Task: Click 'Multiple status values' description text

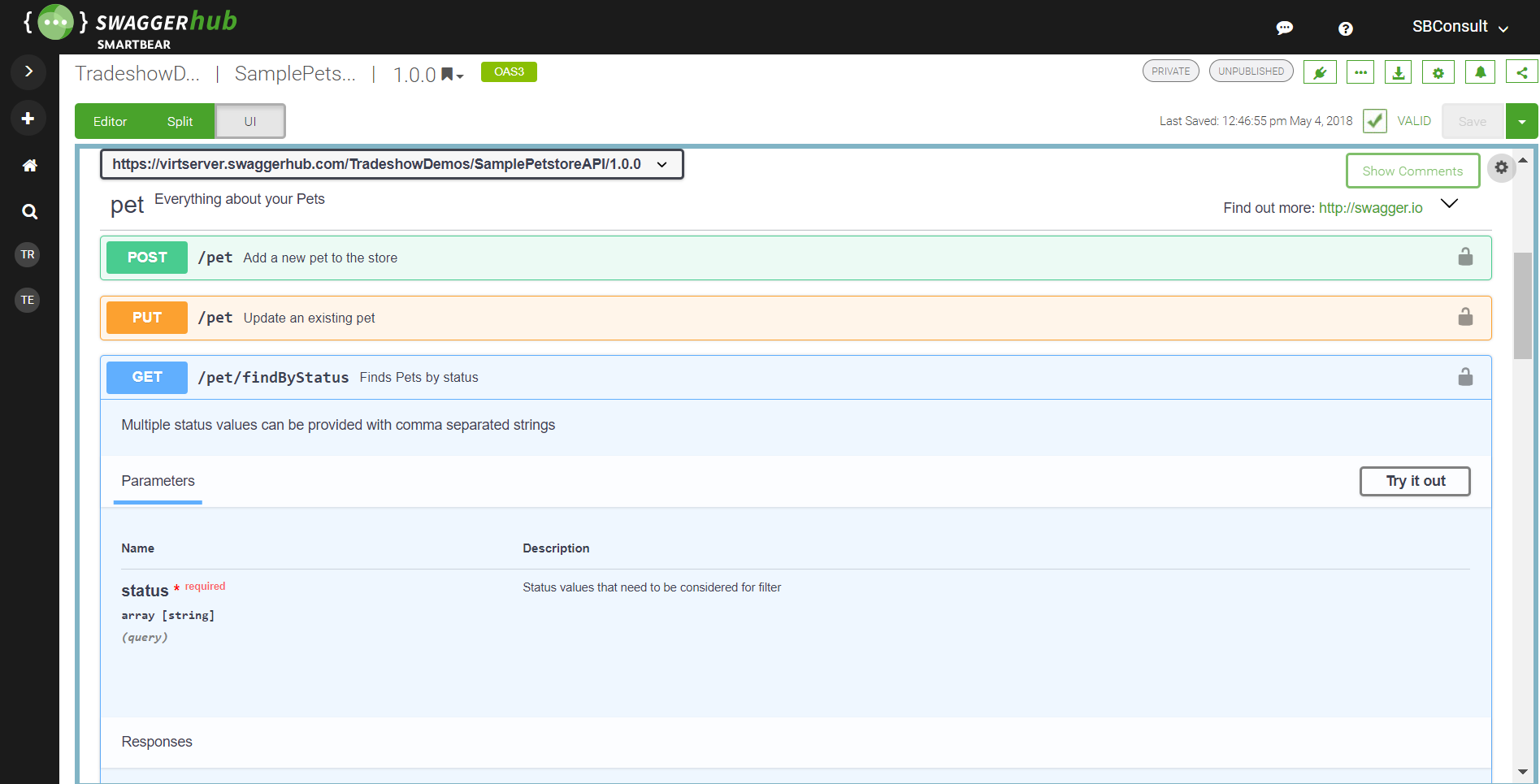Action: point(338,425)
